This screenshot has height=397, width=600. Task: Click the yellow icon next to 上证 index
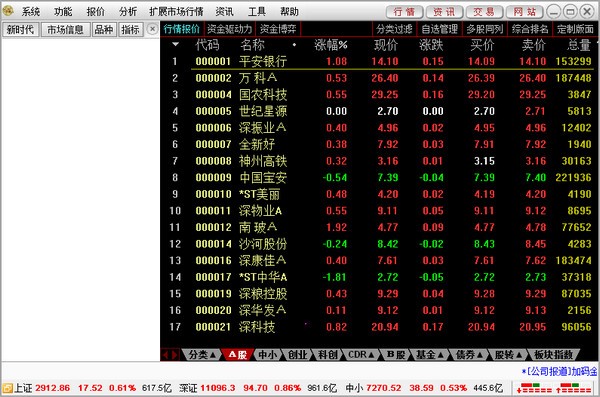click(7, 388)
